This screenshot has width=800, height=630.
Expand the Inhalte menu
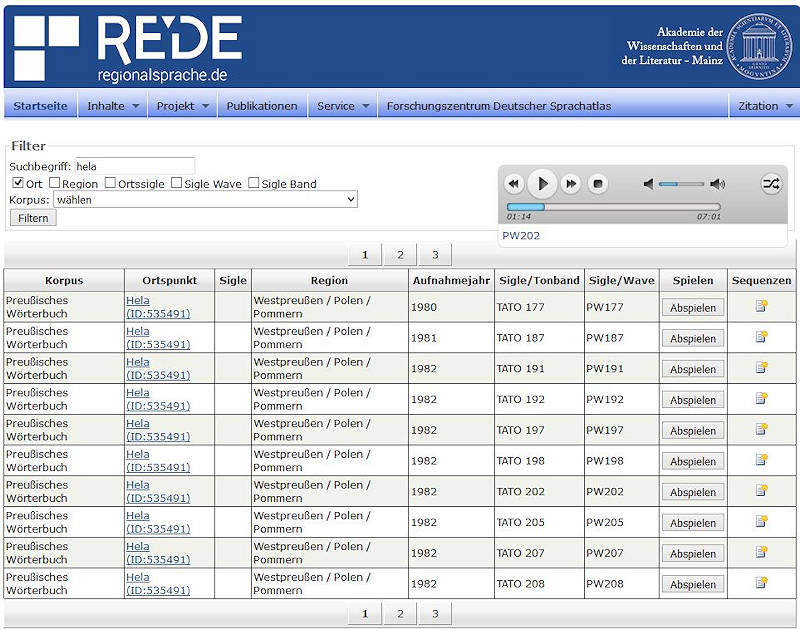113,106
